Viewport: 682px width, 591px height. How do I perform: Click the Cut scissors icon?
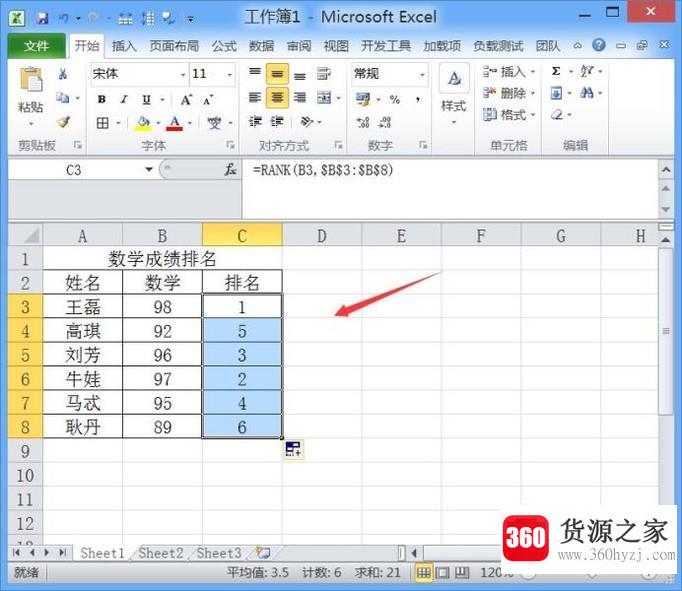63,74
